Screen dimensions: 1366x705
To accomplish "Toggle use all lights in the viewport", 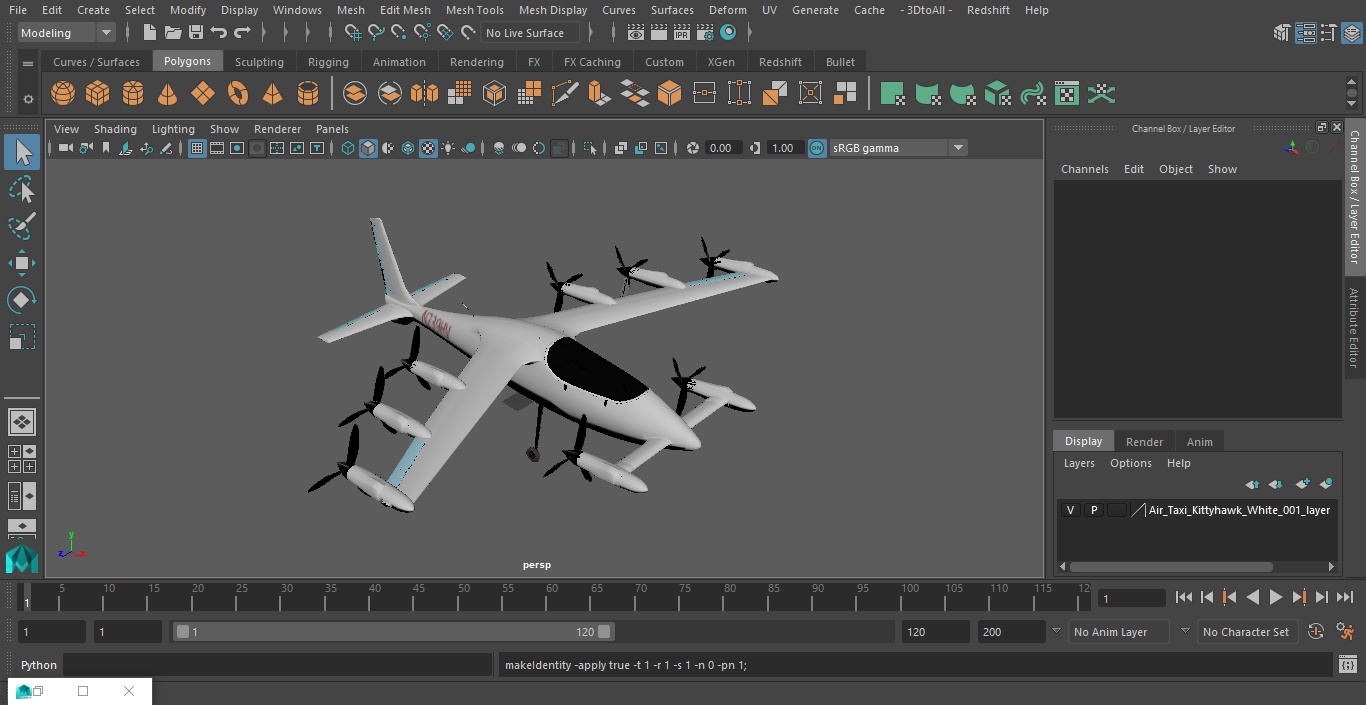I will pyautogui.click(x=448, y=148).
